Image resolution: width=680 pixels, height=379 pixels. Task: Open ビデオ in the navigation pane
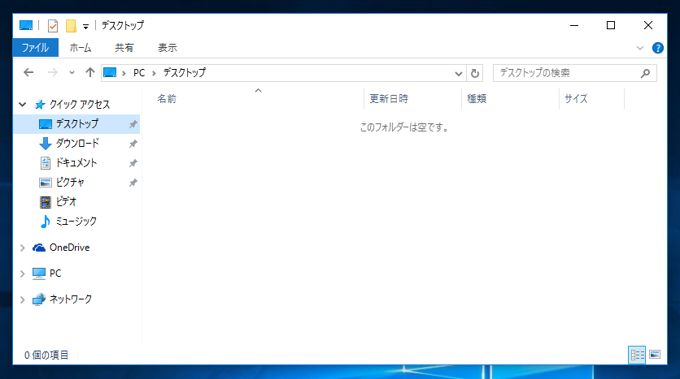click(x=66, y=202)
